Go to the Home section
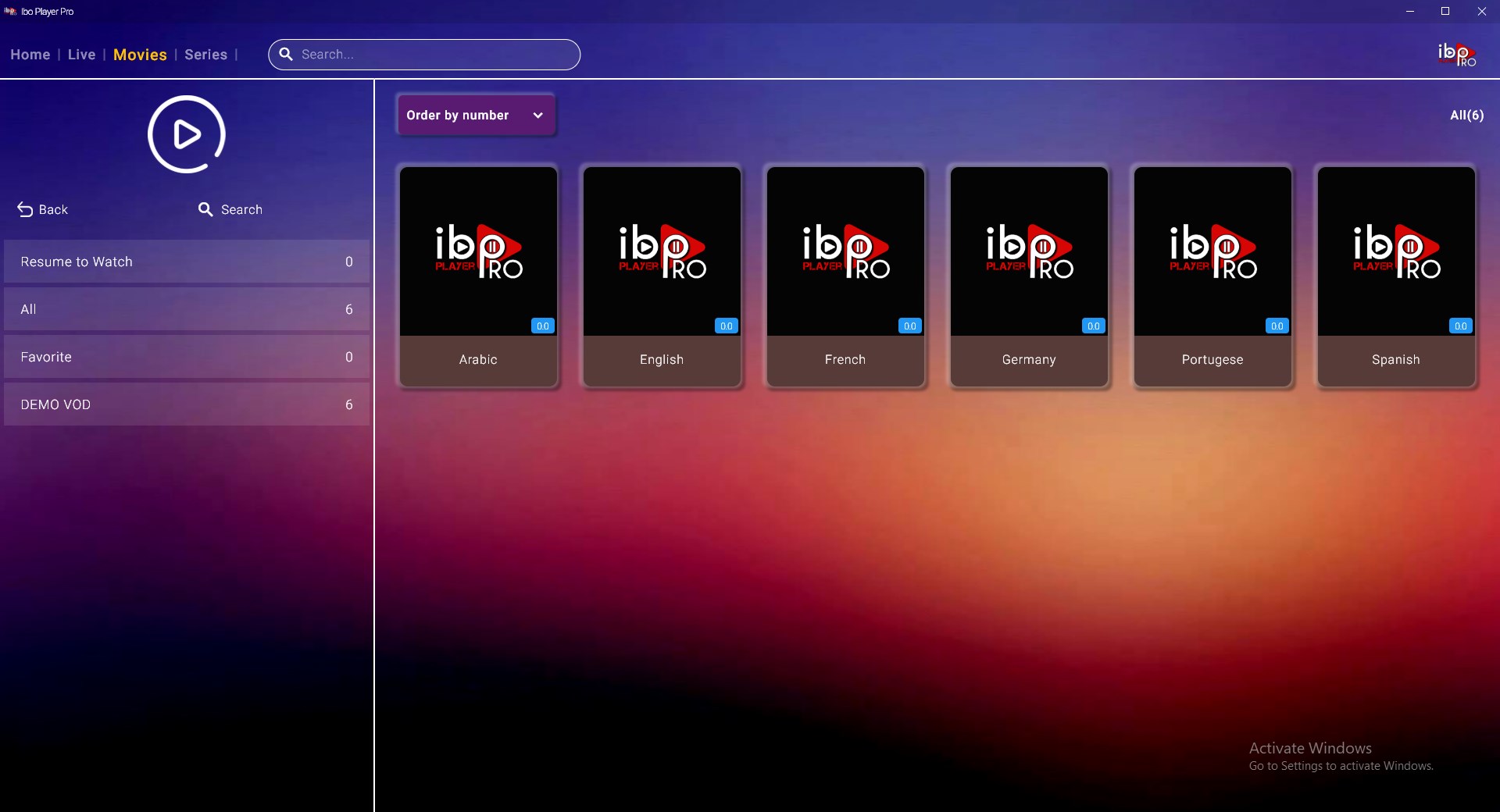 point(30,55)
